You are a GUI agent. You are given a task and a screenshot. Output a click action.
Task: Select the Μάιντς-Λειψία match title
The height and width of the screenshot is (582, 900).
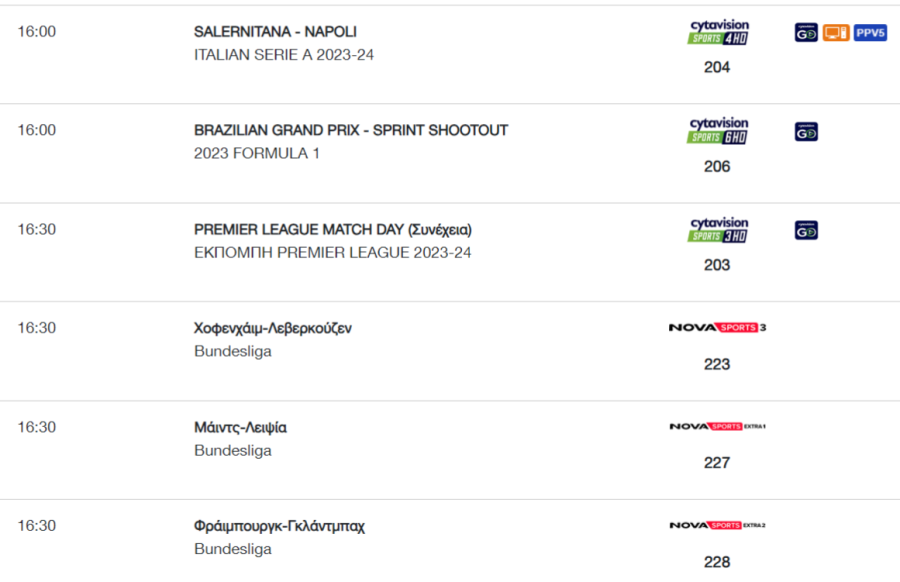pos(240,428)
